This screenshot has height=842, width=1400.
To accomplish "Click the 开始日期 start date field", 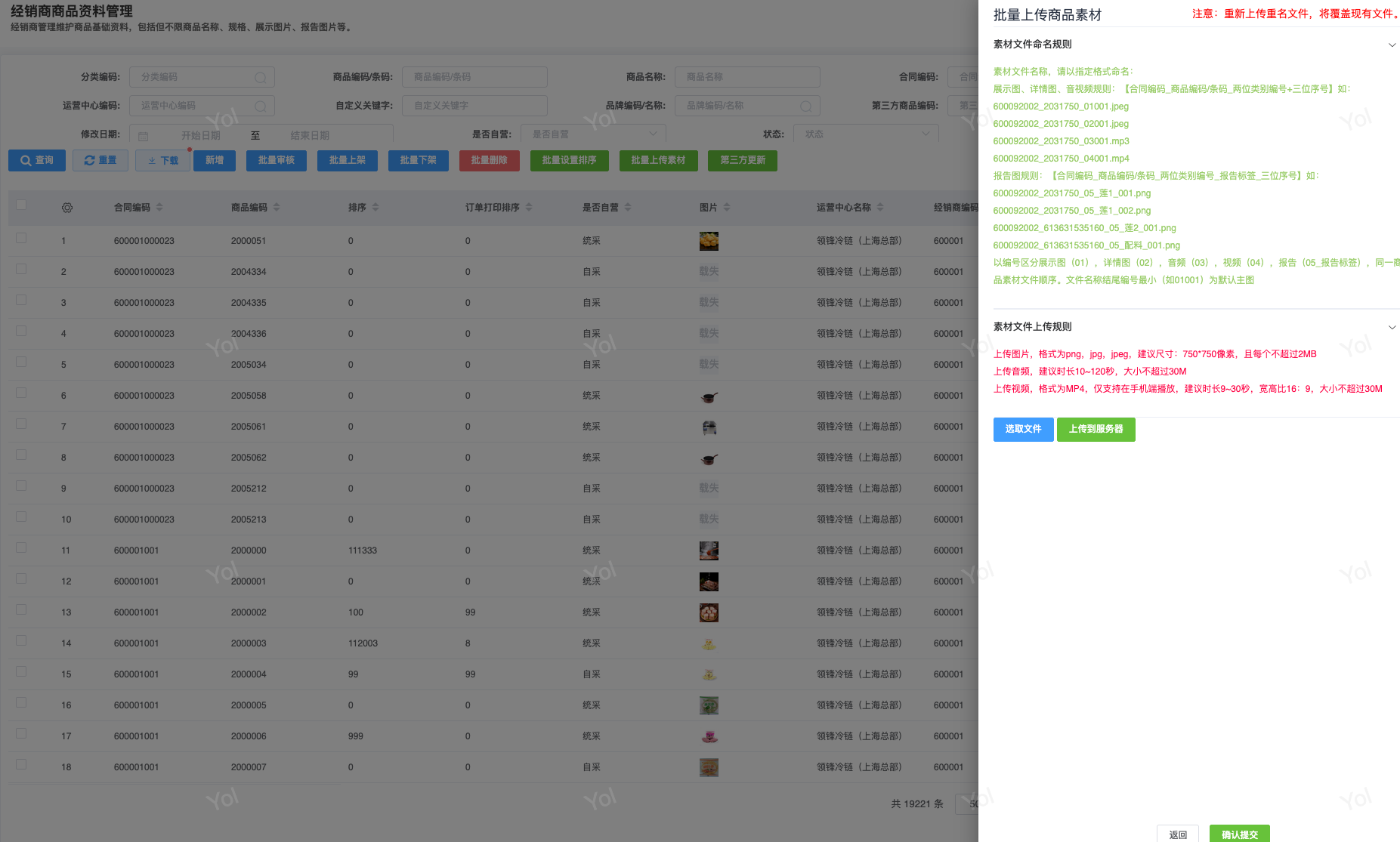I will click(x=201, y=136).
